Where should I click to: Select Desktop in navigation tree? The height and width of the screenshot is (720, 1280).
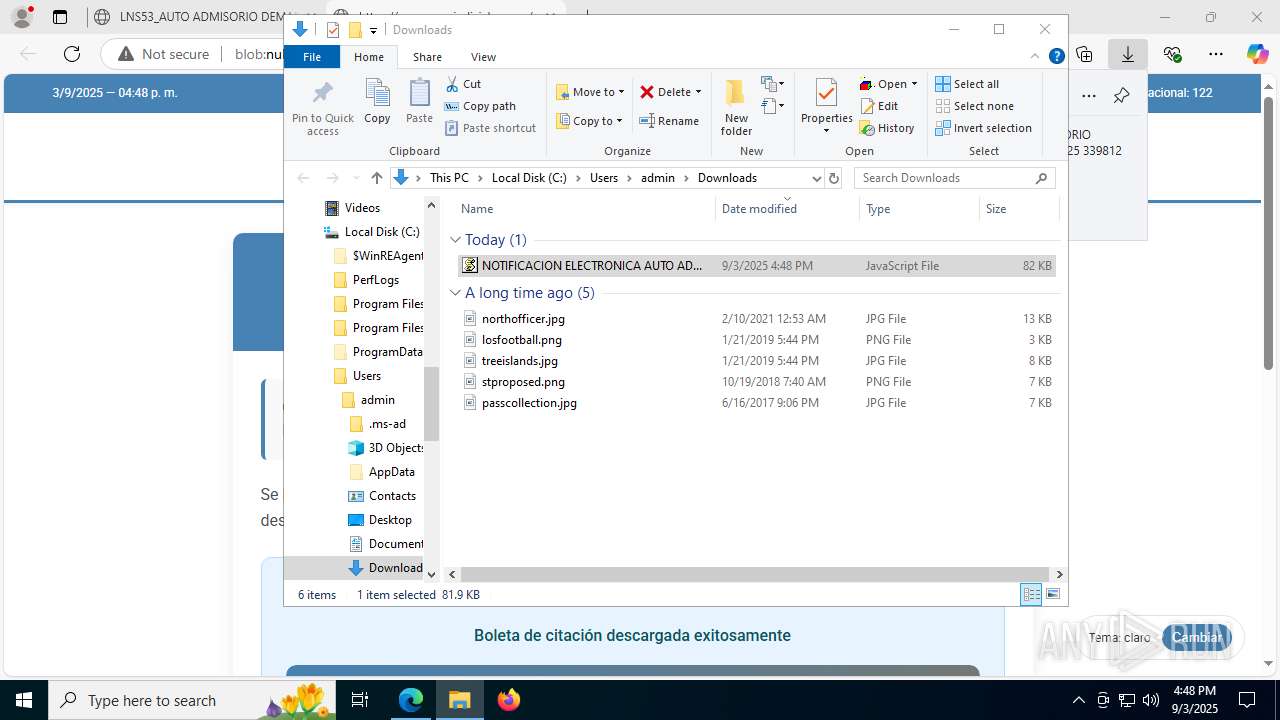pos(390,520)
